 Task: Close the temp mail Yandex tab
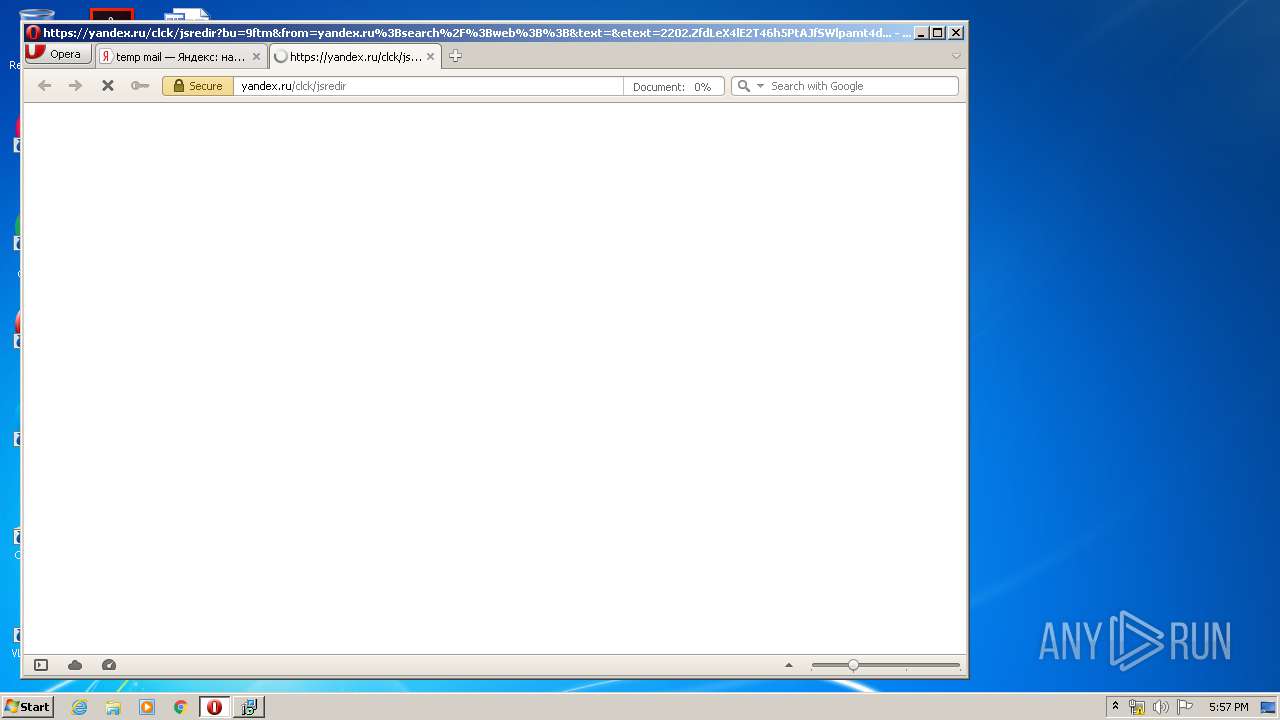[x=256, y=57]
